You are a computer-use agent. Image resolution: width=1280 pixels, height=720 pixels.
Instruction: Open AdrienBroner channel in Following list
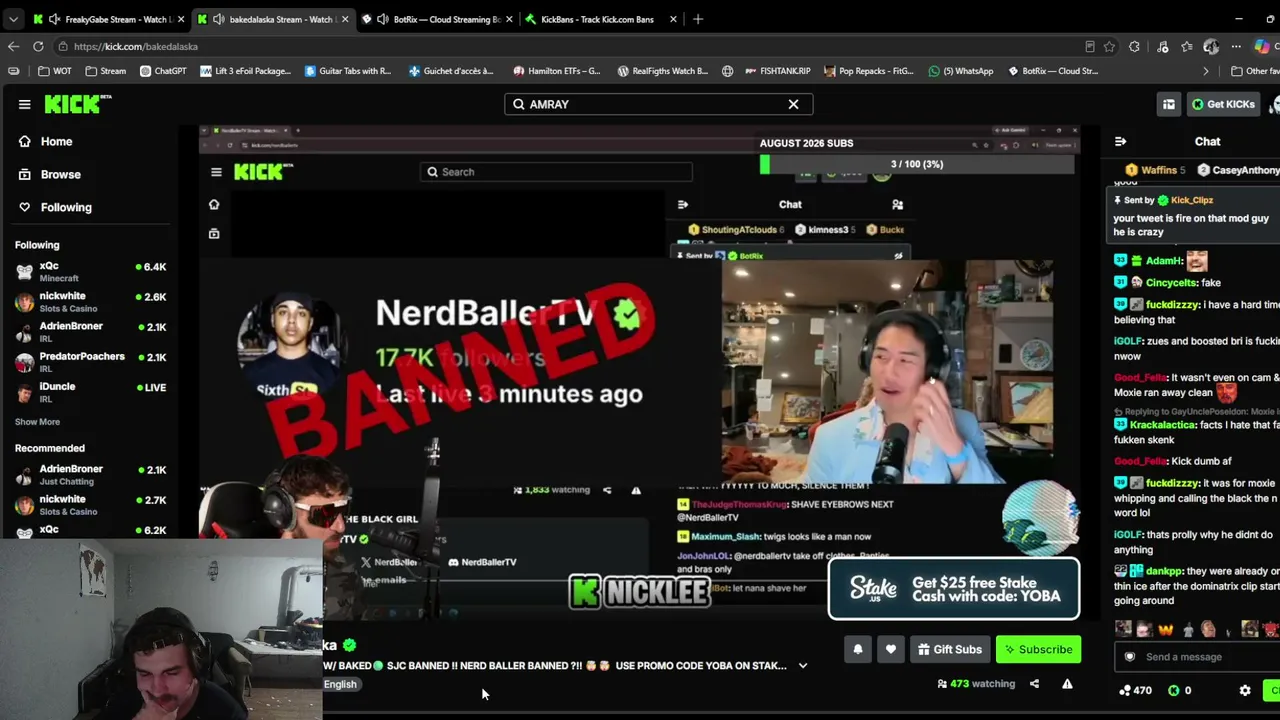90,332
